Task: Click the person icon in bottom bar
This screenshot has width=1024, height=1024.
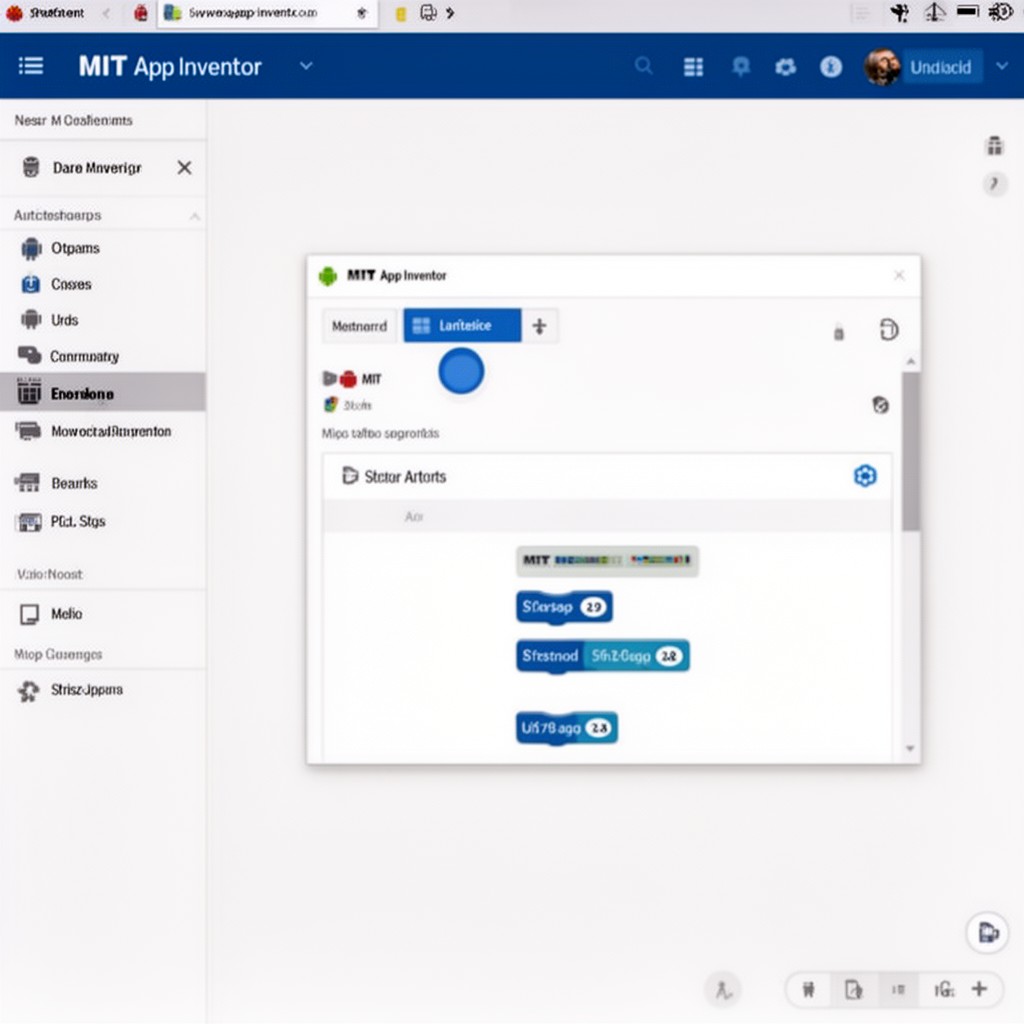Action: tap(723, 990)
